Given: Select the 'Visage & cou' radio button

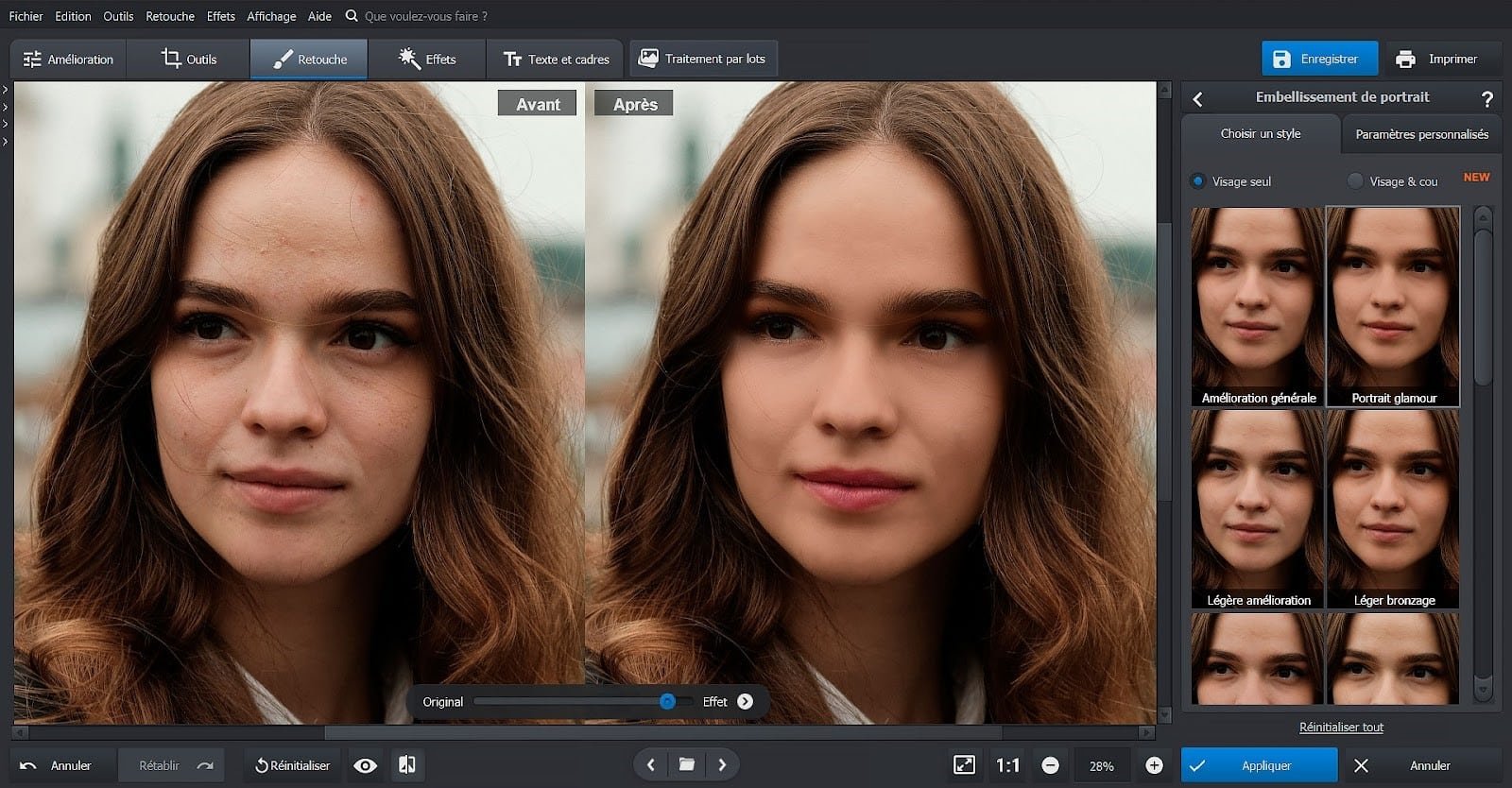Looking at the screenshot, I should pos(1355,180).
